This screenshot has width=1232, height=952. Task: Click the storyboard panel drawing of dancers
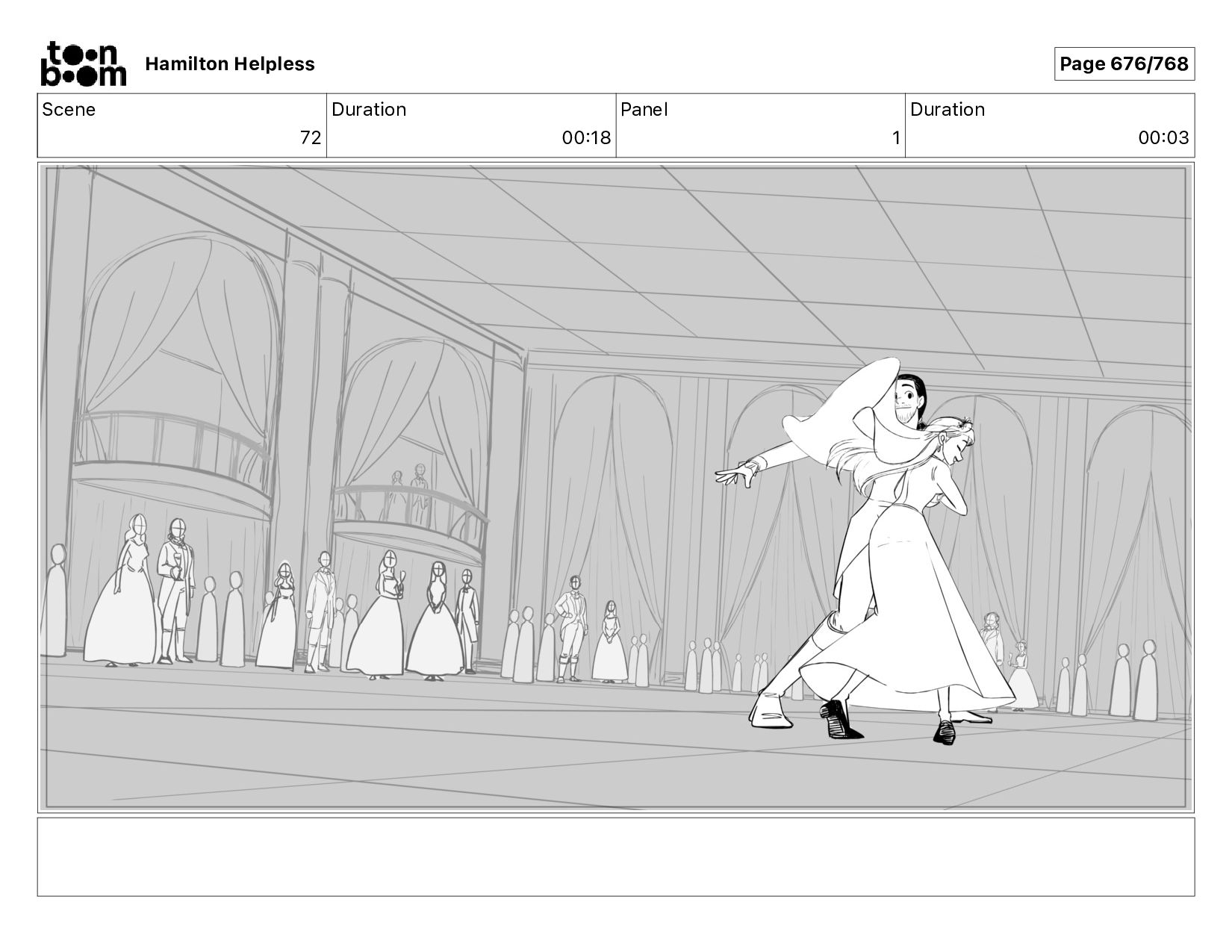[x=616, y=488]
